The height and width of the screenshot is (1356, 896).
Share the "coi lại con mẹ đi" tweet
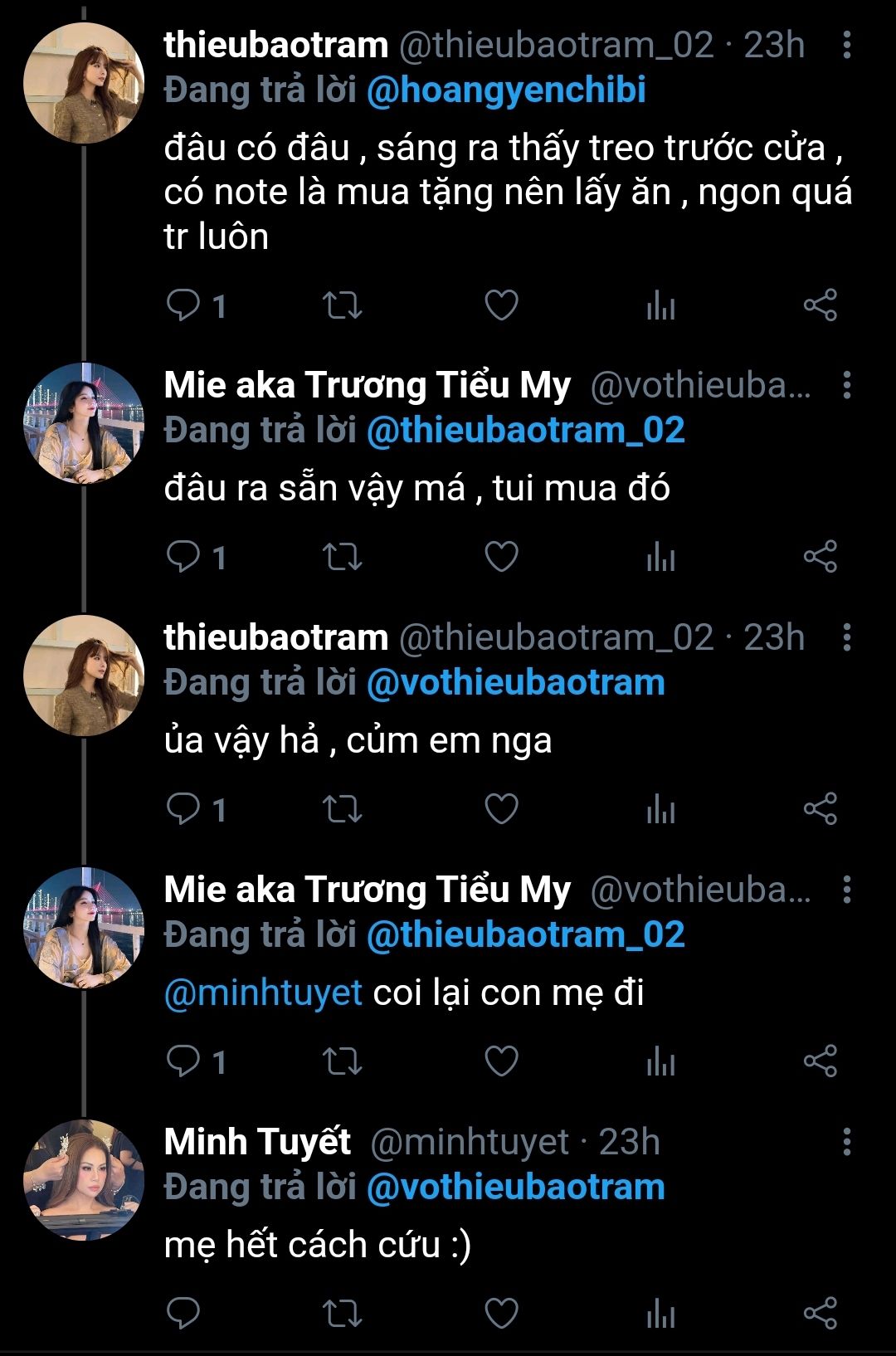(x=820, y=1061)
